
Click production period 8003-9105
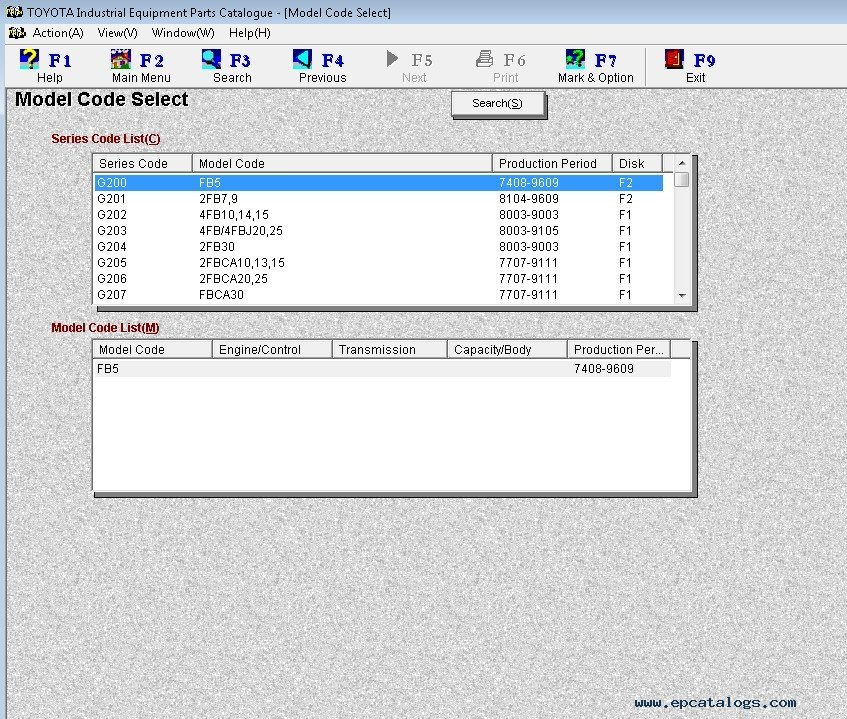(x=529, y=231)
